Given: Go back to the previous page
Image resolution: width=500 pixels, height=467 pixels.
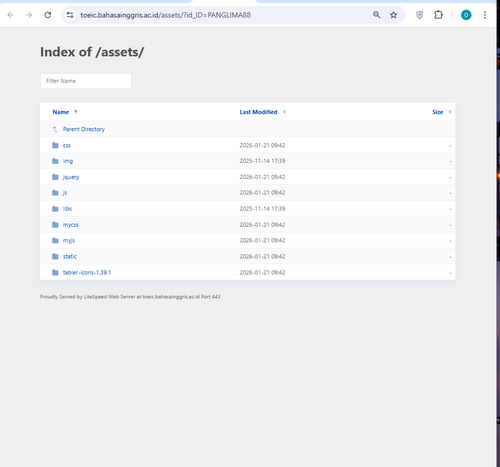Looking at the screenshot, I should coord(10,15).
